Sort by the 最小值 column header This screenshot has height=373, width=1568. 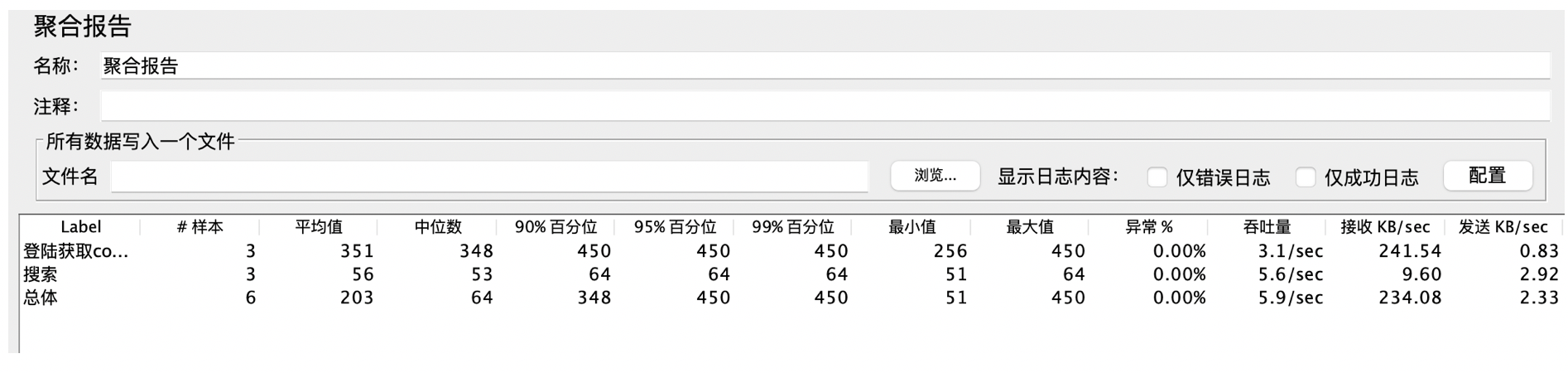(x=911, y=227)
